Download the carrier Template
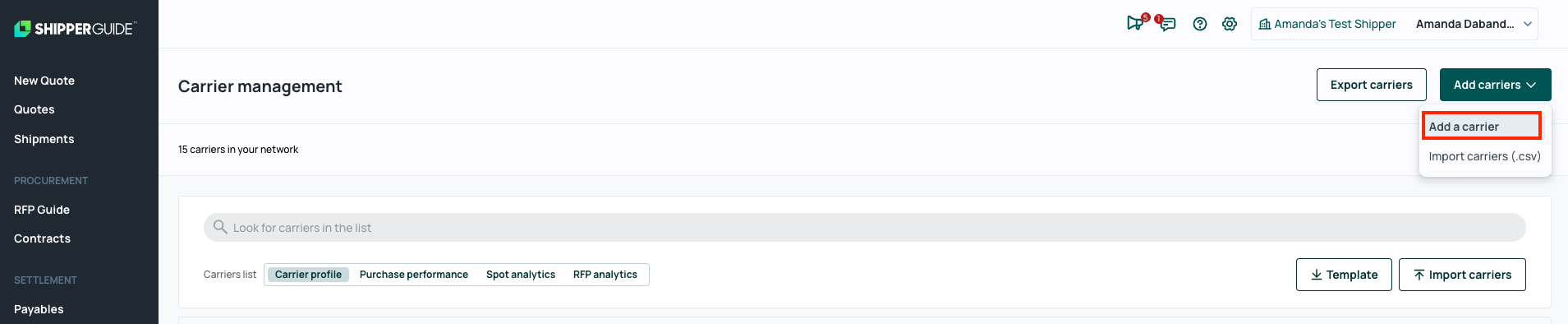The width and height of the screenshot is (1568, 324). 1344,275
